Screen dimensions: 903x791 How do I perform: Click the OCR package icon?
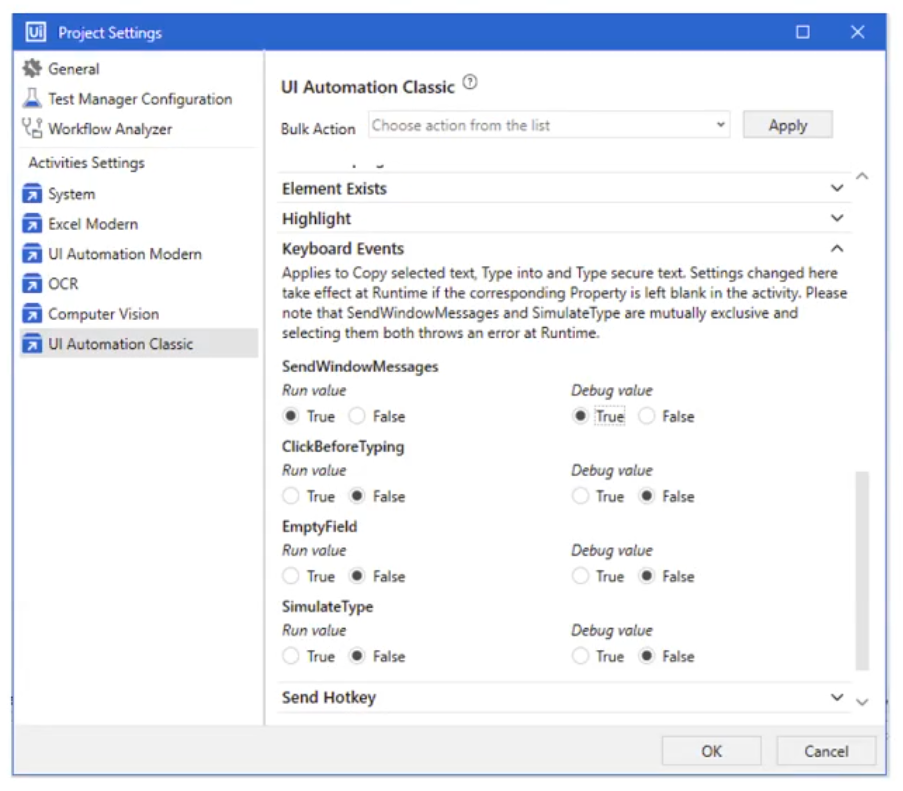[32, 283]
